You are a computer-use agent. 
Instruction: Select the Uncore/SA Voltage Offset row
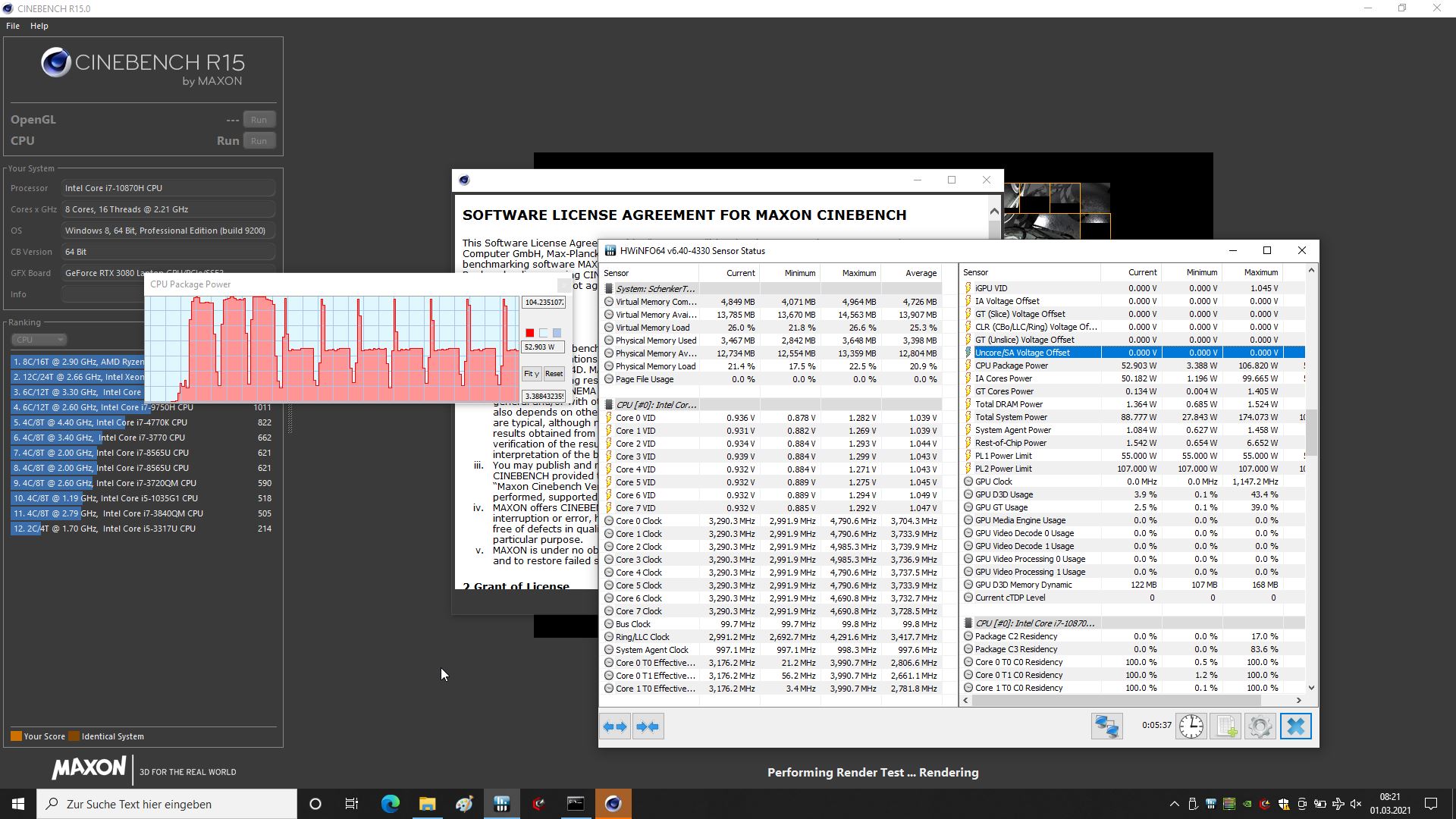(x=1133, y=353)
